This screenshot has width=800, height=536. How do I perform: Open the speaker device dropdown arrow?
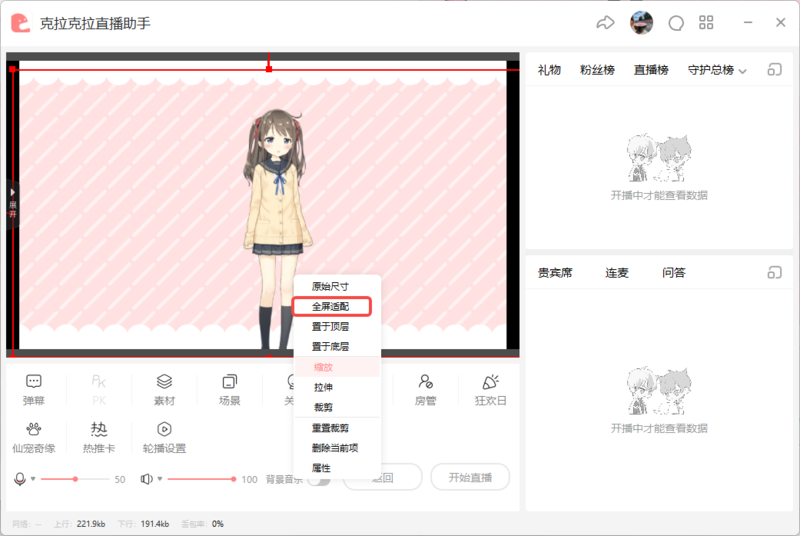pos(160,479)
